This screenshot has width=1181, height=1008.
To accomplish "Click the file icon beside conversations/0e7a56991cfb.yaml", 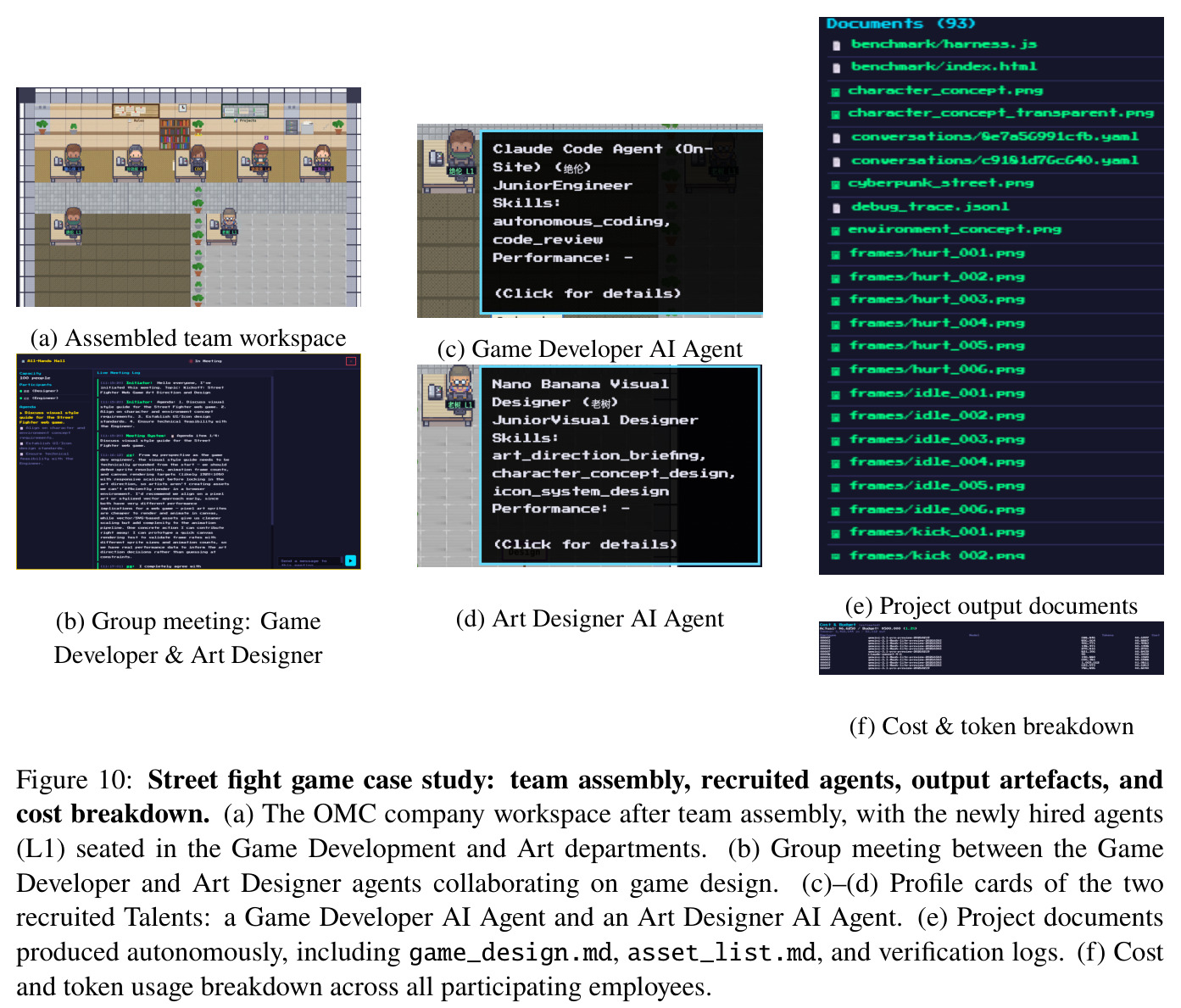I will pos(837,137).
